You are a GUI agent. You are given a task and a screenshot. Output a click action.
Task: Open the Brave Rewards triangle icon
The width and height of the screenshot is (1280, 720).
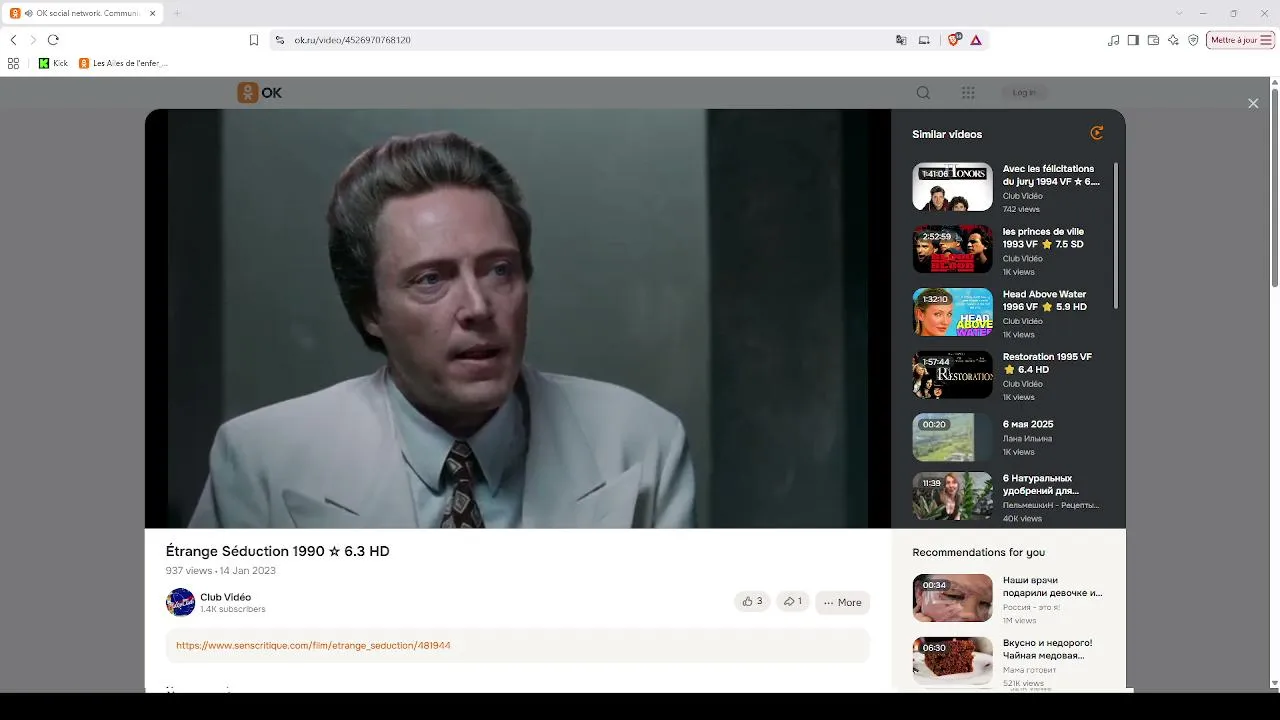click(976, 40)
